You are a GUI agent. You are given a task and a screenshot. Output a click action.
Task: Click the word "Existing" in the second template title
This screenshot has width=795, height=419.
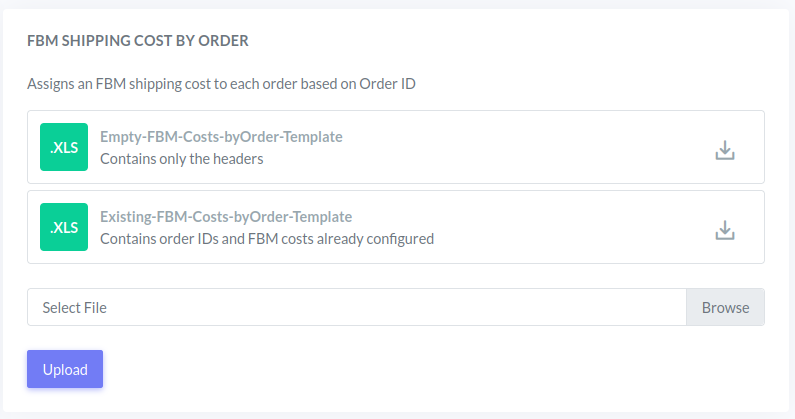126,216
